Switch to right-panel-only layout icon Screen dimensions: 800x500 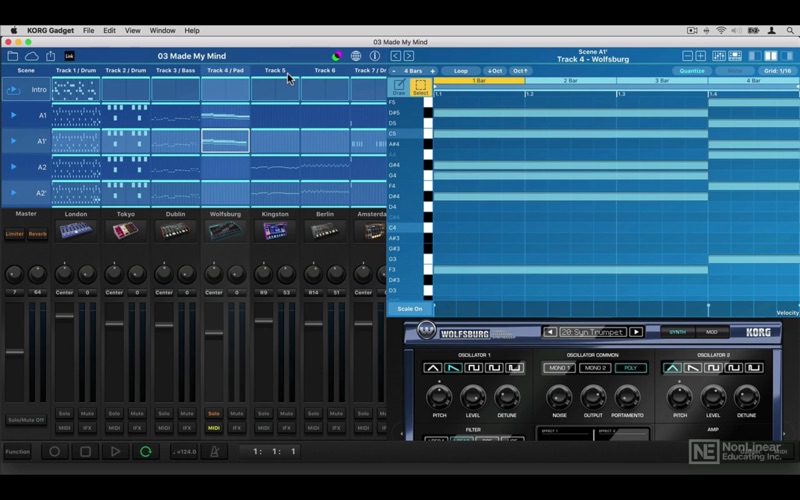click(787, 56)
